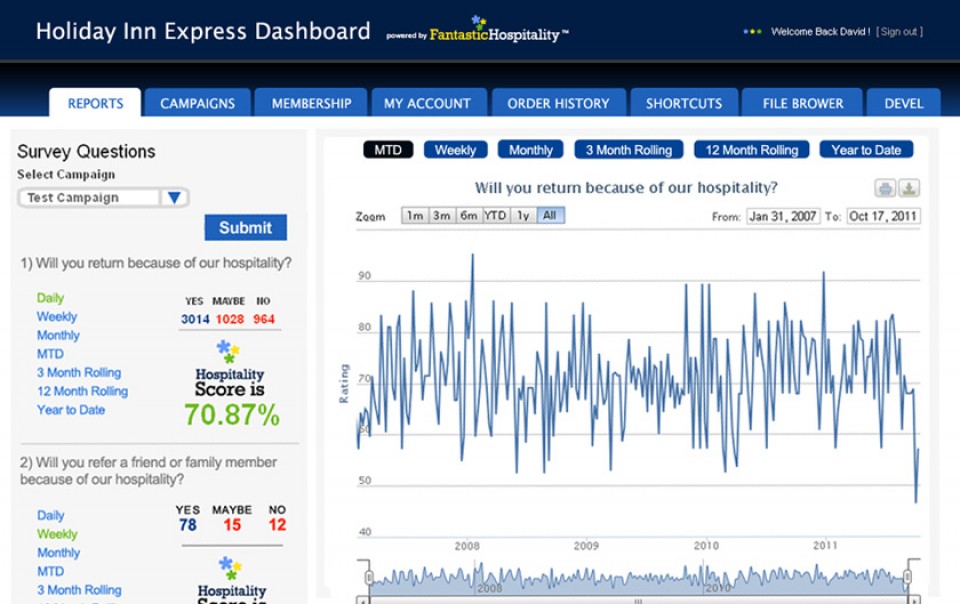Viewport: 960px width, 604px height.
Task: Open the Select Campaign combo box
Action: pos(90,198)
